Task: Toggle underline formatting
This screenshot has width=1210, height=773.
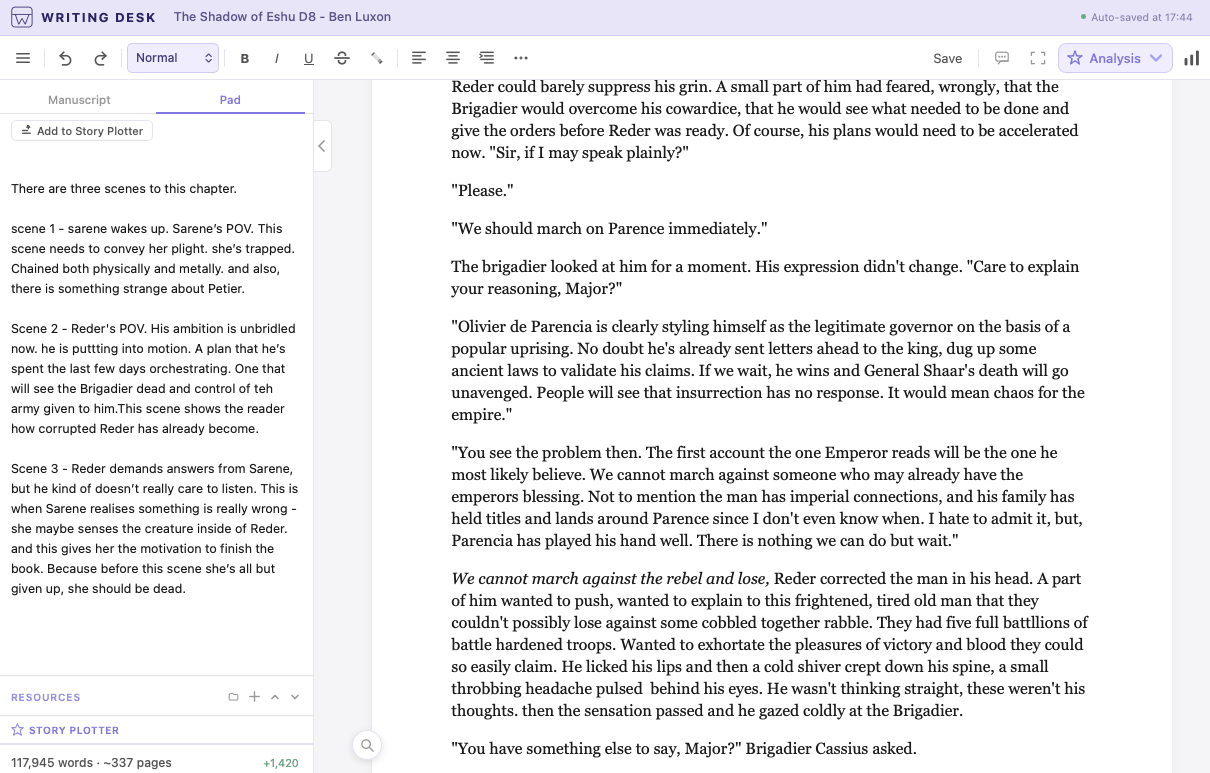Action: (x=309, y=58)
